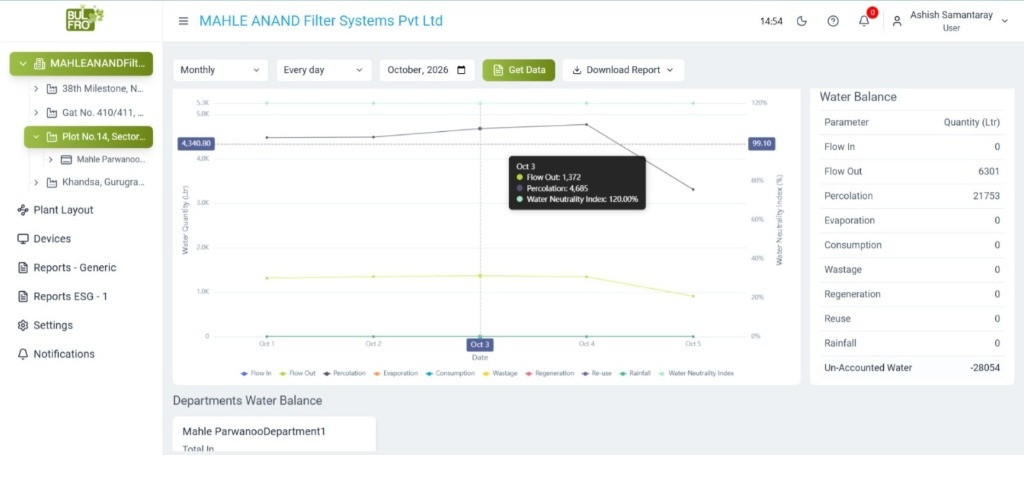
Task: Click the Water Balance panel heading
Action: click(x=858, y=97)
